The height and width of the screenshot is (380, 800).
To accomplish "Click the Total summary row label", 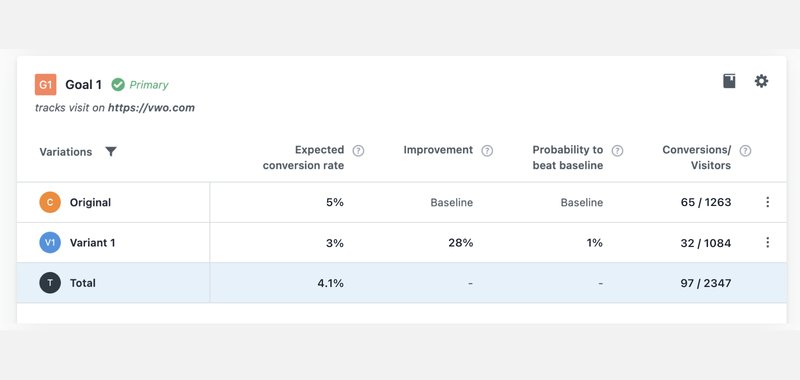I will [83, 283].
